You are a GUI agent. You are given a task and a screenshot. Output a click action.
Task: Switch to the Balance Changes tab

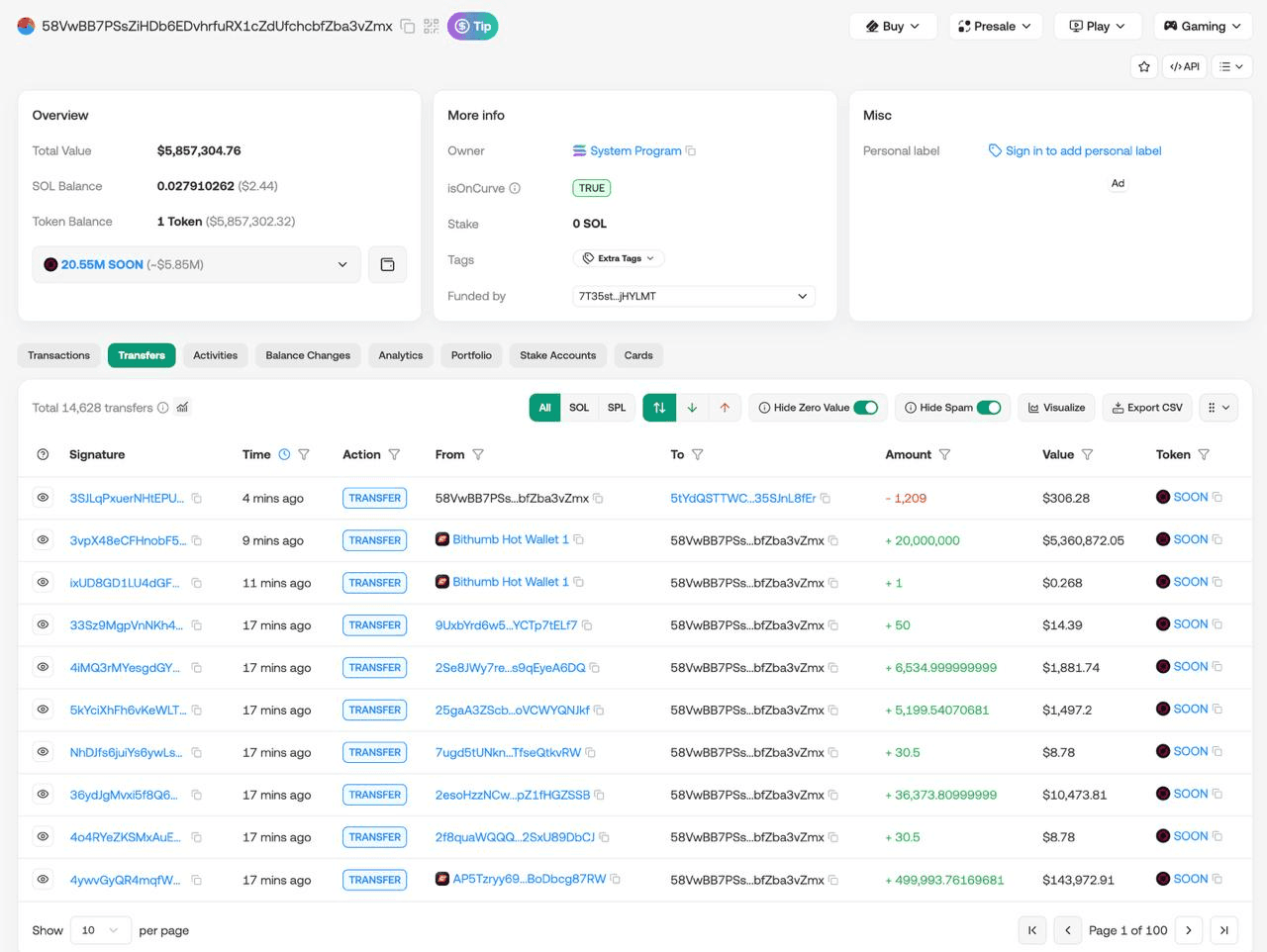[x=307, y=355]
